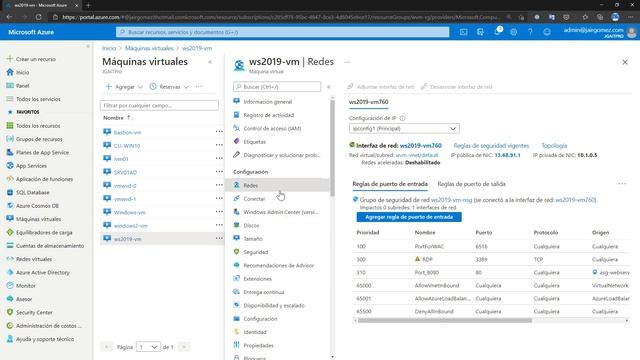This screenshot has height=360, width=640.
Task: Open portal settings gear icon
Action: point(513,32)
